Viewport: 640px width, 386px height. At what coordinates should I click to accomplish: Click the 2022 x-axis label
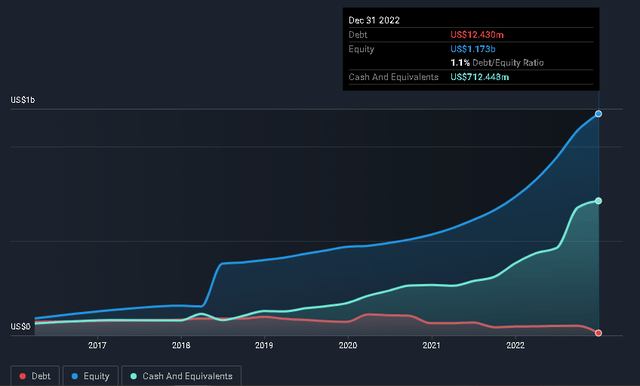point(515,346)
